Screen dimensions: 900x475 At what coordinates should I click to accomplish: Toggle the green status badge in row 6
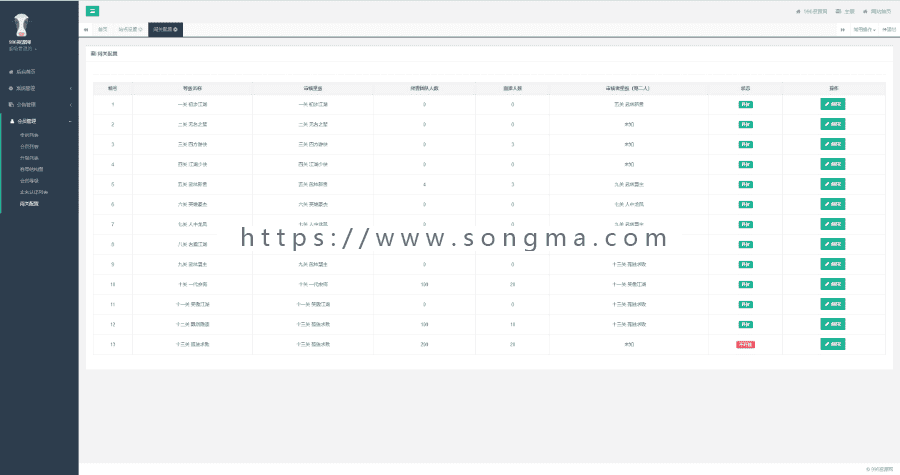pyautogui.click(x=745, y=205)
